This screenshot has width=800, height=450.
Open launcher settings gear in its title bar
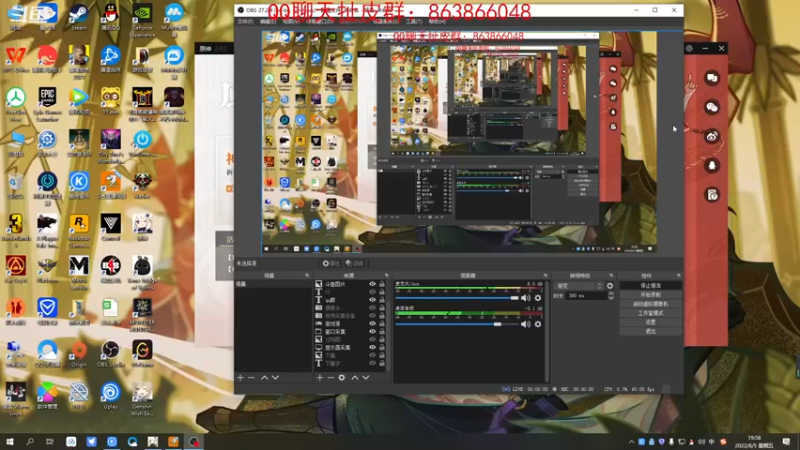point(689,48)
